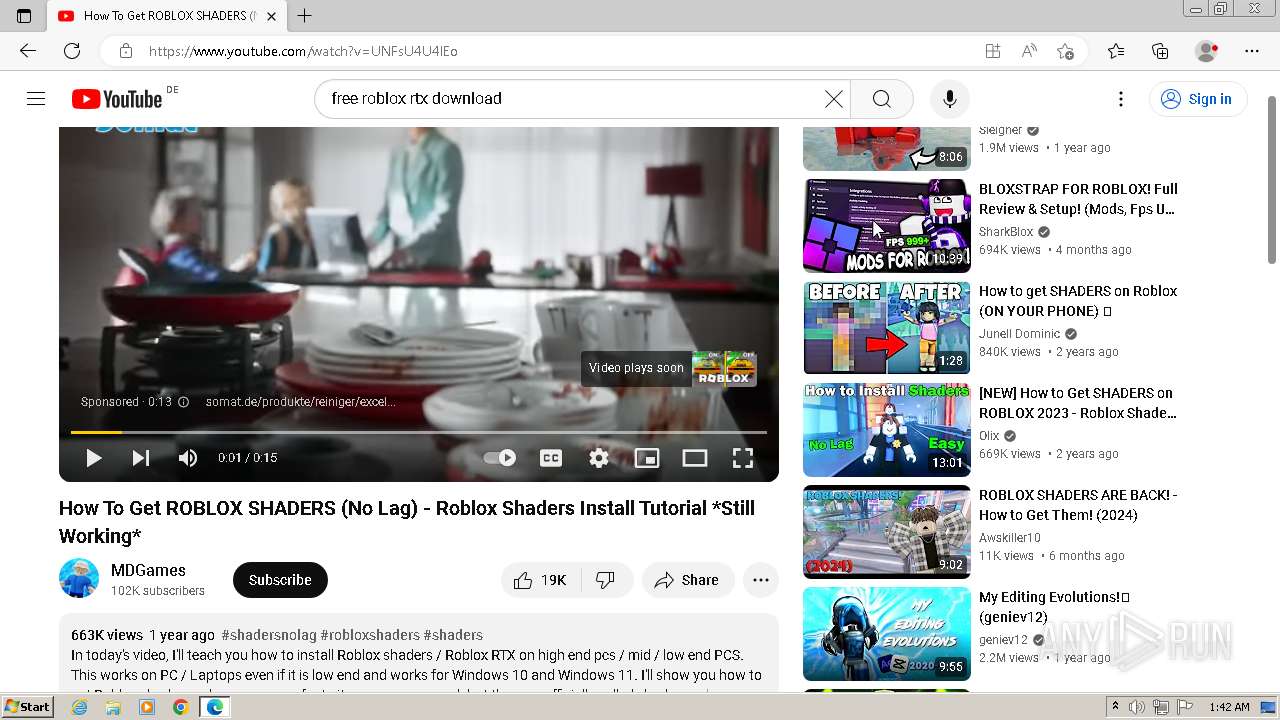Open read aloud icon in address bar
1280x720 pixels.
1029,51
